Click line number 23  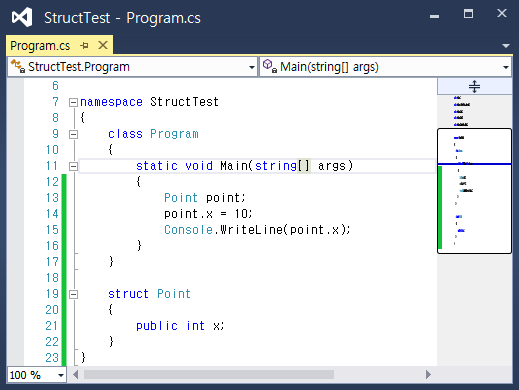52,358
